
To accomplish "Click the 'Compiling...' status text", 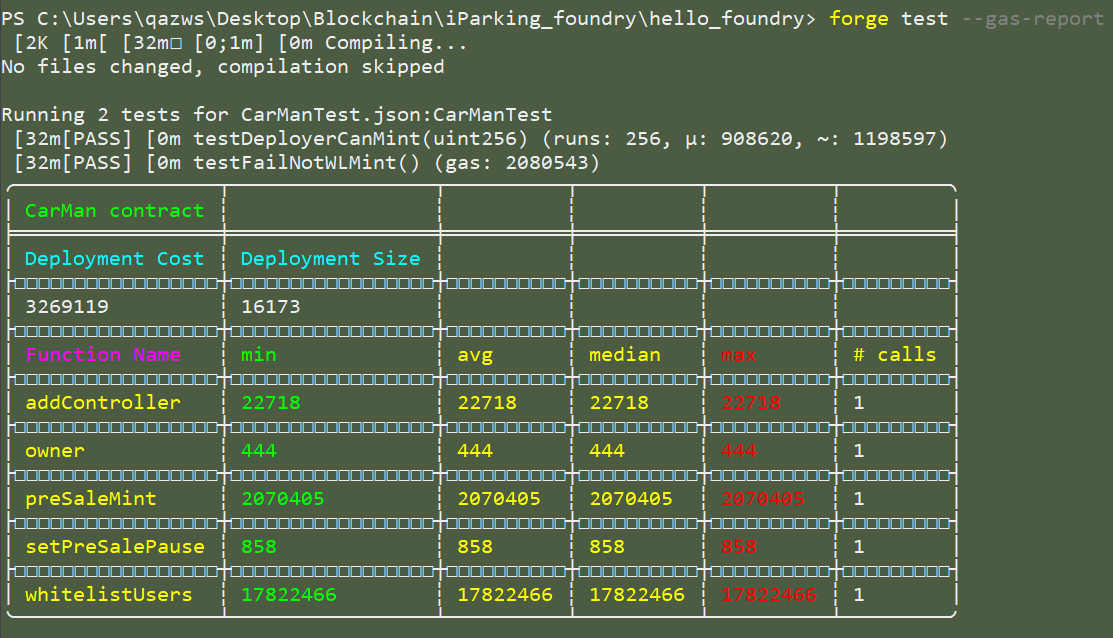I will pyautogui.click(x=396, y=43).
